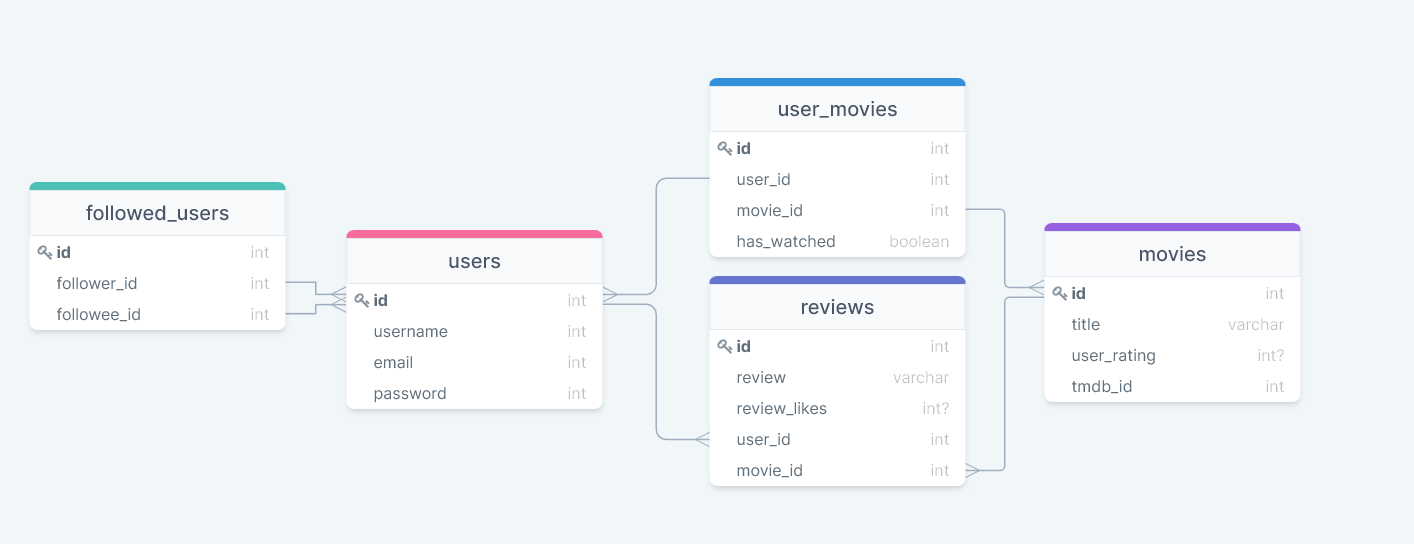The width and height of the screenshot is (1414, 544).
Task: Click the key icon beside id in reviews
Action: click(x=725, y=347)
